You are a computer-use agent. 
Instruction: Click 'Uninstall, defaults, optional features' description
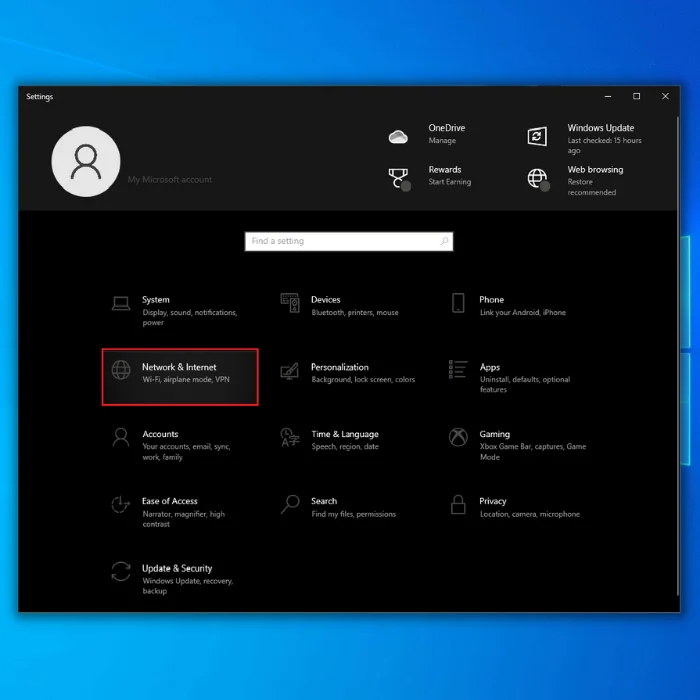point(525,384)
